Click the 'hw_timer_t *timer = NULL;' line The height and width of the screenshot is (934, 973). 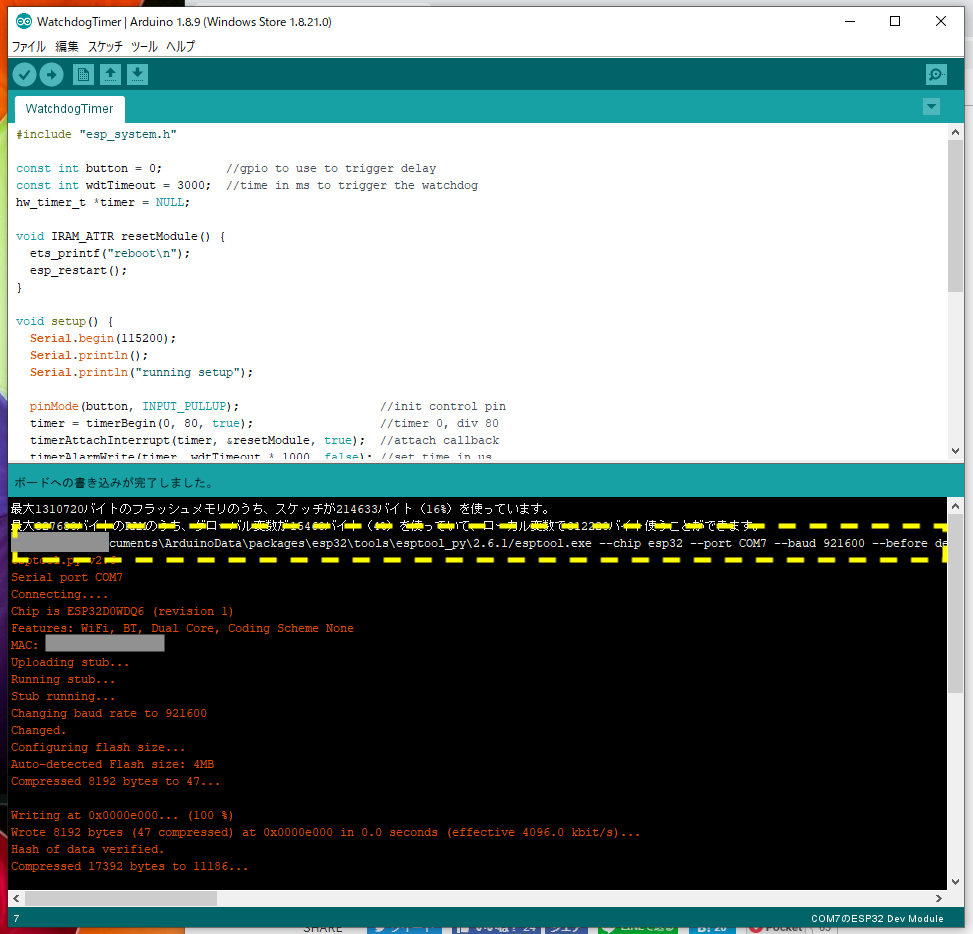coord(102,202)
